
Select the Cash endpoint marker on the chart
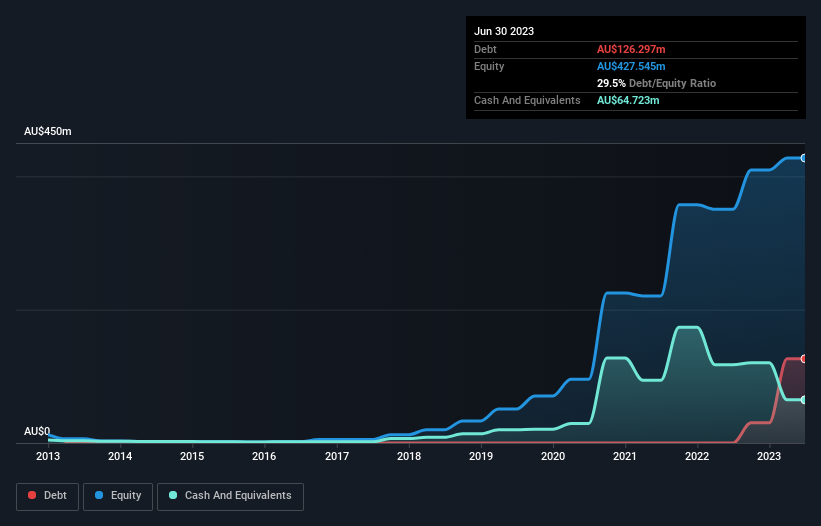click(x=804, y=400)
